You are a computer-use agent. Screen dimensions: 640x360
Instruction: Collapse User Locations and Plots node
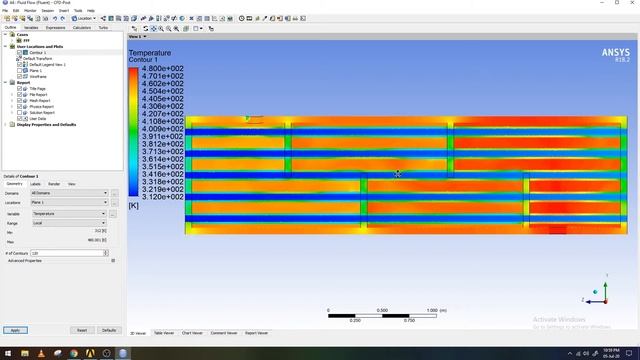(x=5, y=47)
